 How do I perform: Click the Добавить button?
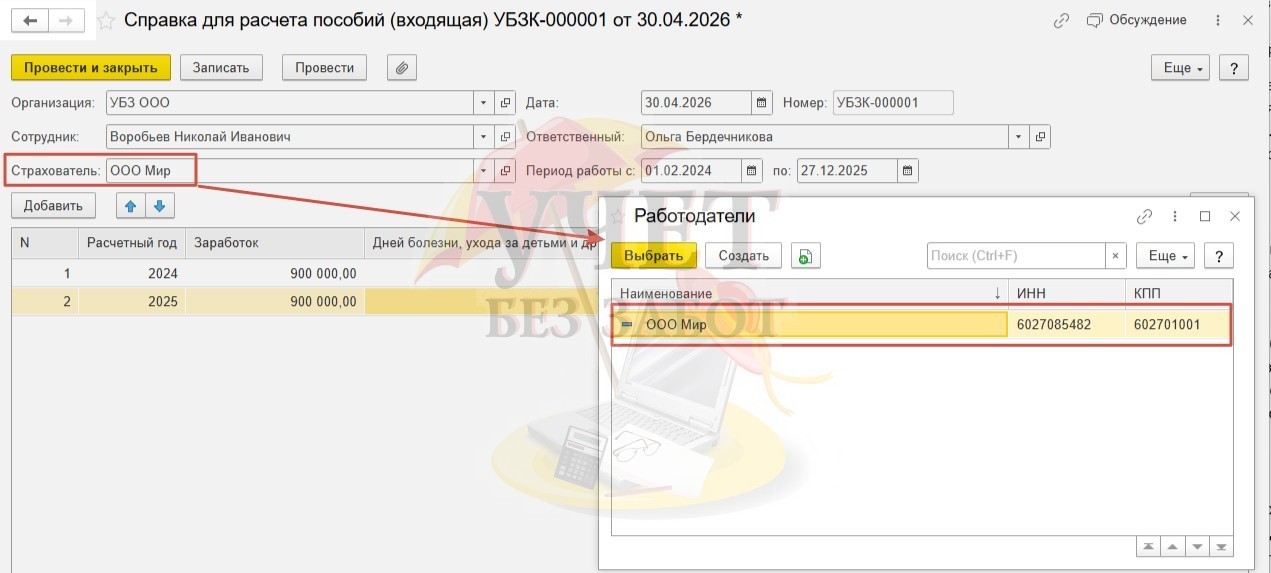coord(53,206)
